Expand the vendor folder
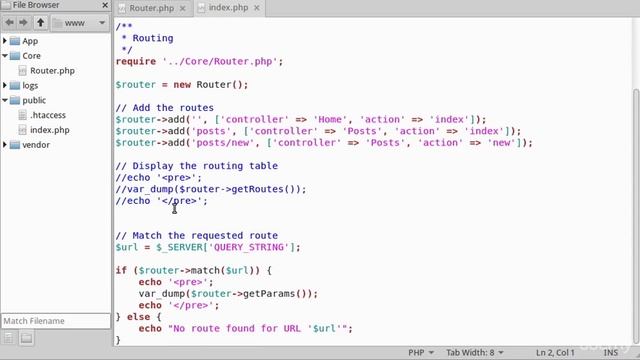This screenshot has width=640, height=360. [5, 144]
